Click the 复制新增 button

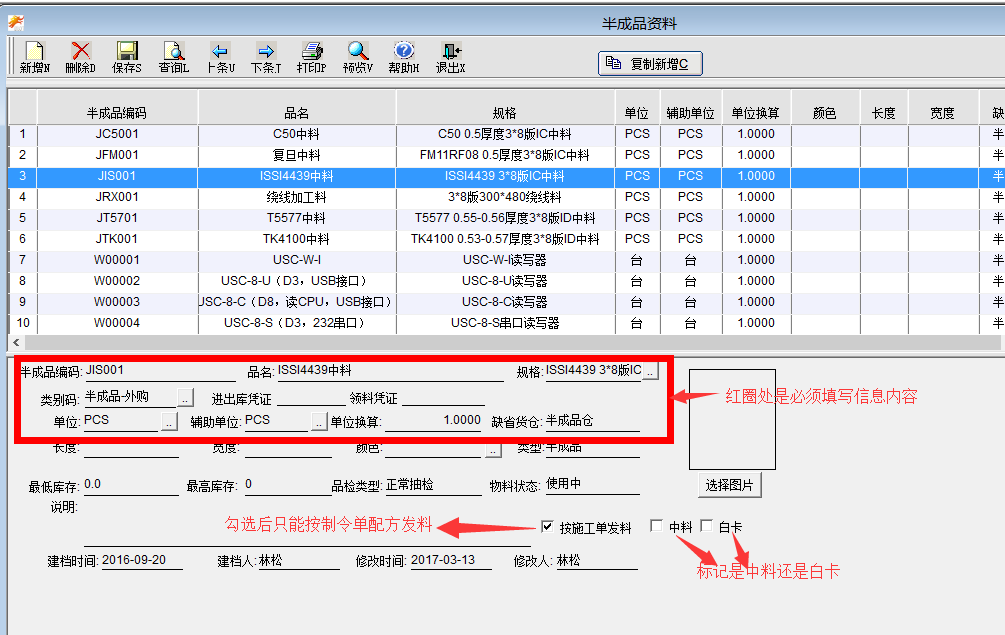tap(650, 64)
